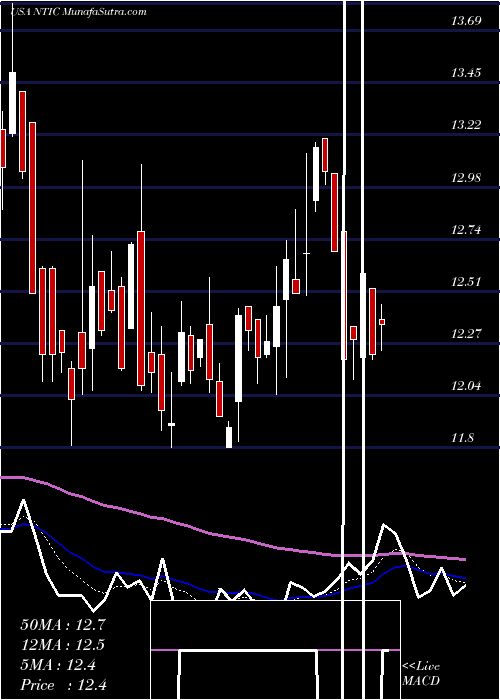The height and width of the screenshot is (700, 500).
Task: Click the 'Price : 12.4' readout
Action: pyautogui.click(x=63, y=685)
